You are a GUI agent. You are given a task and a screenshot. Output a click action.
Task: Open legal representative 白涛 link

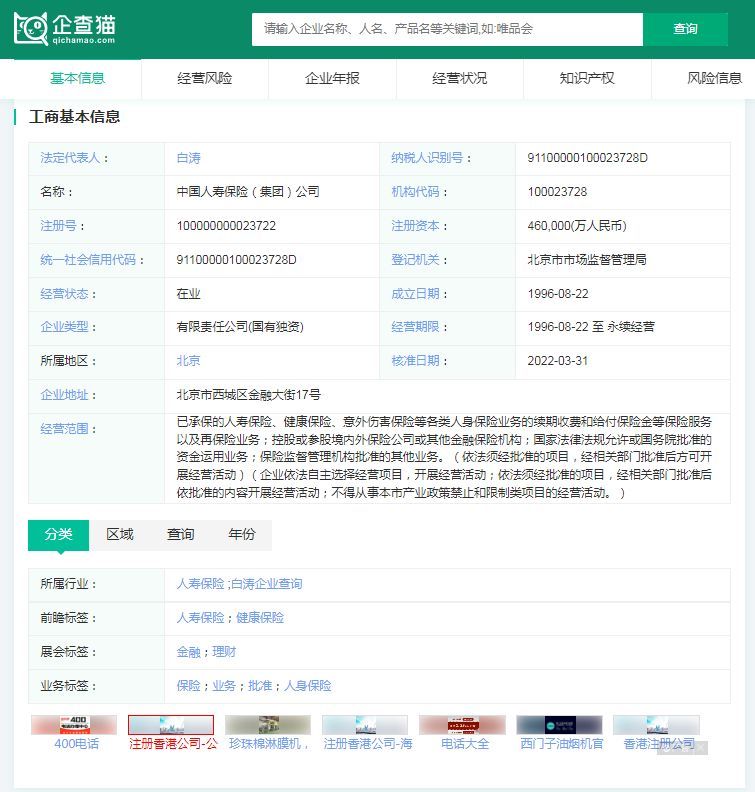[x=188, y=158]
